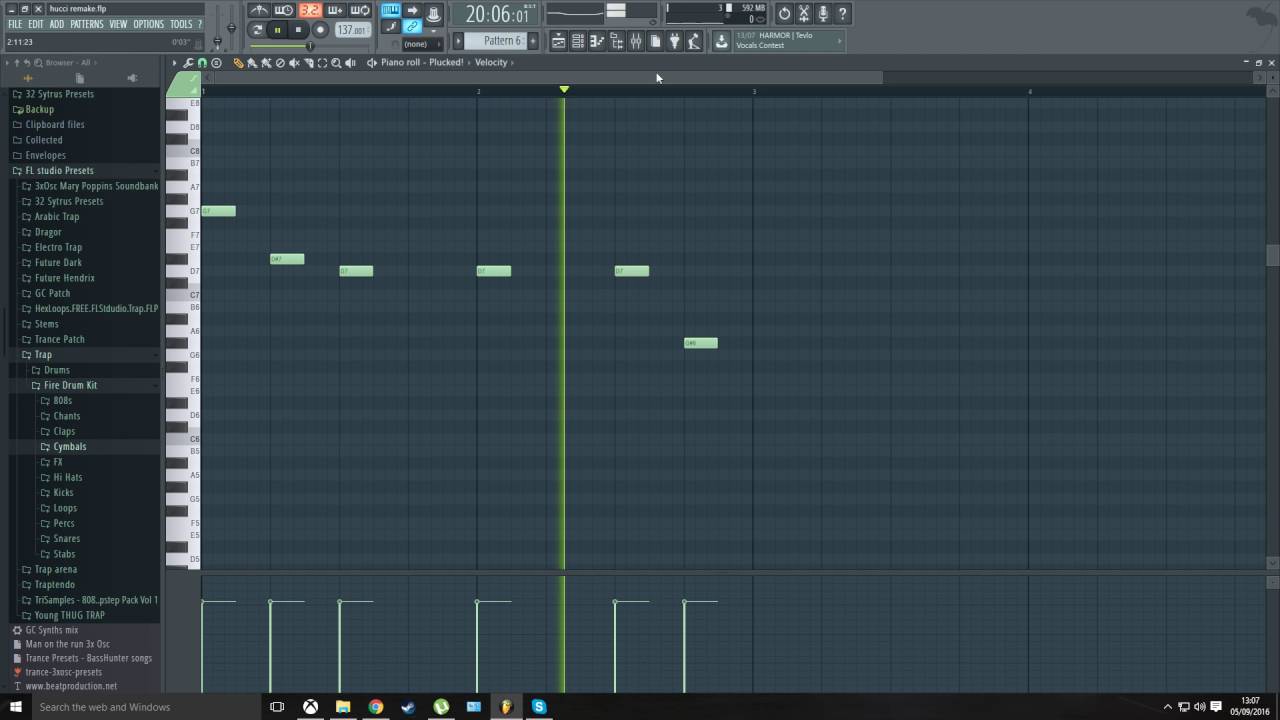Open the Playlist view icon
This screenshot has width=1280, height=720.
pyautogui.click(x=558, y=41)
